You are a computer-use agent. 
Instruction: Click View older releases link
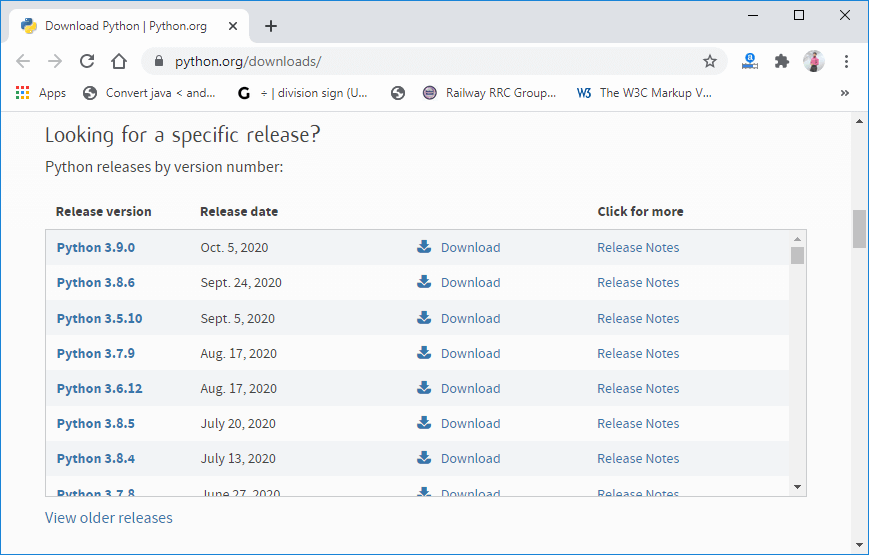tap(109, 518)
